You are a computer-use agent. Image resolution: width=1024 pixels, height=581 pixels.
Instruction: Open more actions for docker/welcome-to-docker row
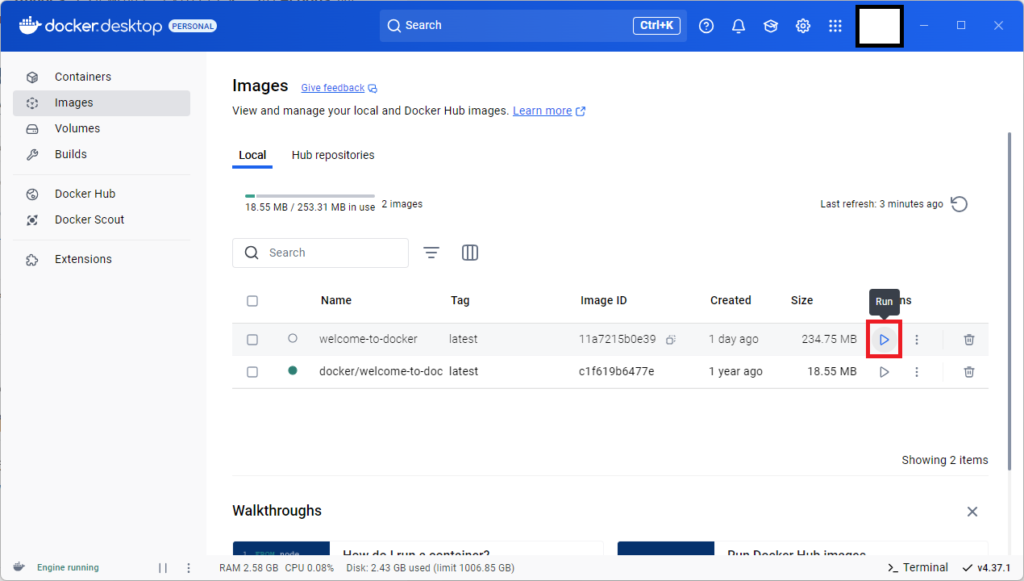coord(916,371)
